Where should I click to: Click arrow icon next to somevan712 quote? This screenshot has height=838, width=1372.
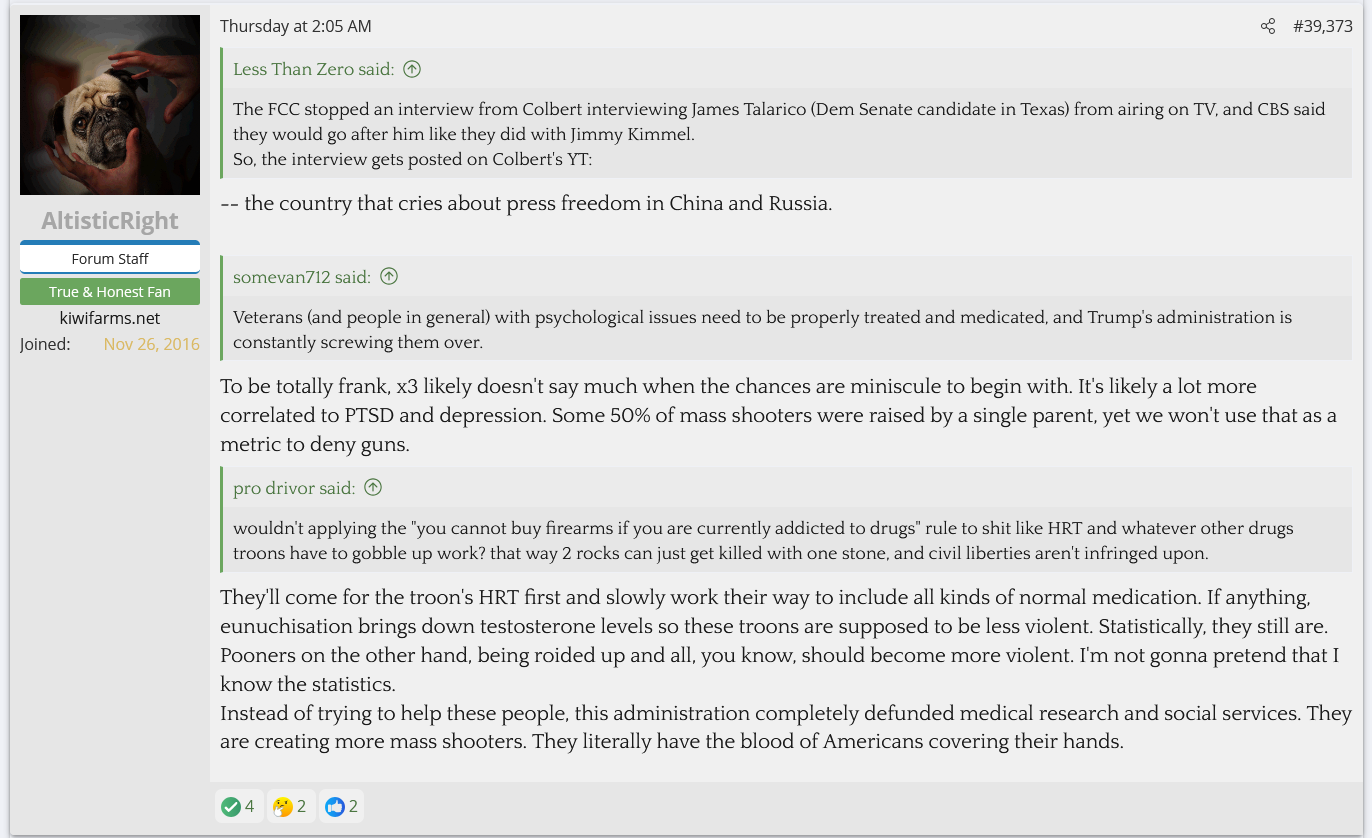point(389,277)
